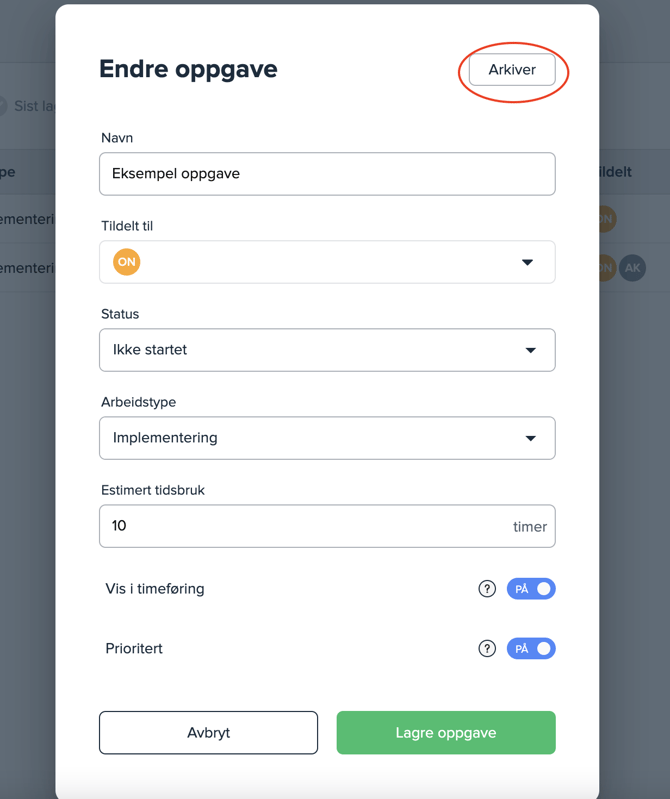Click the orange ON avatar in Tildelt til
Viewport: 670px width, 799px height.
[127, 262]
